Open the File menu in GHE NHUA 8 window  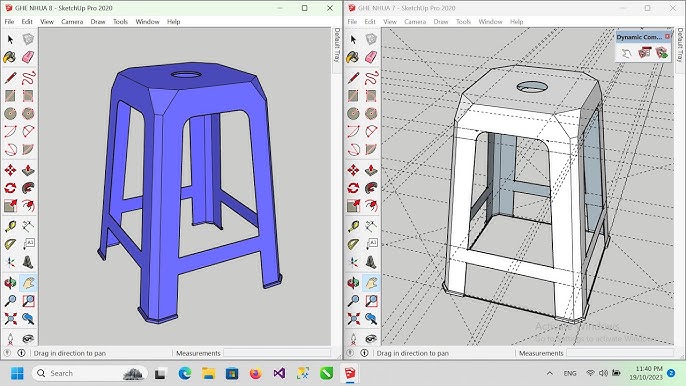(9, 21)
